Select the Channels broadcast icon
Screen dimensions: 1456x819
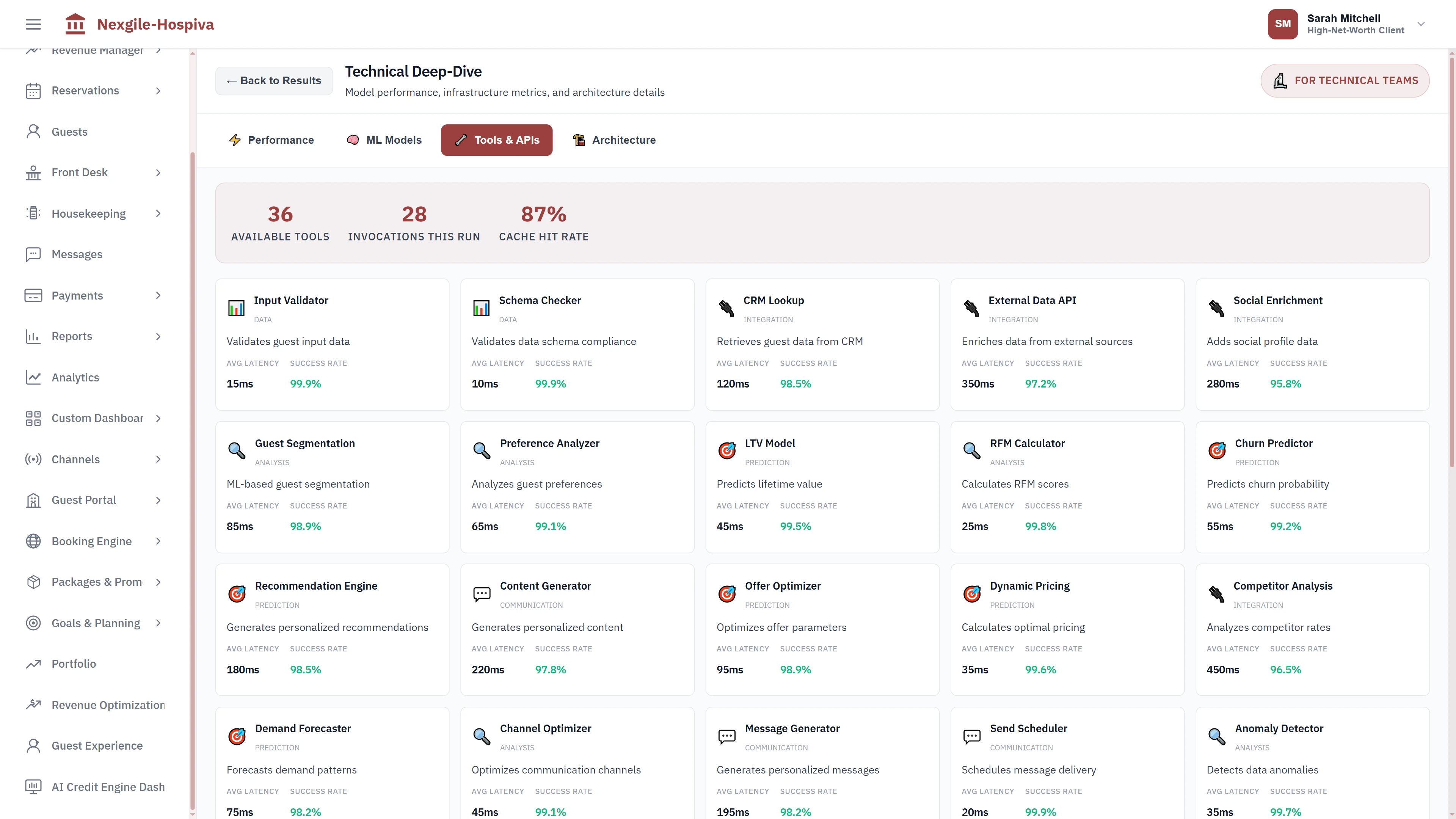pyautogui.click(x=33, y=459)
